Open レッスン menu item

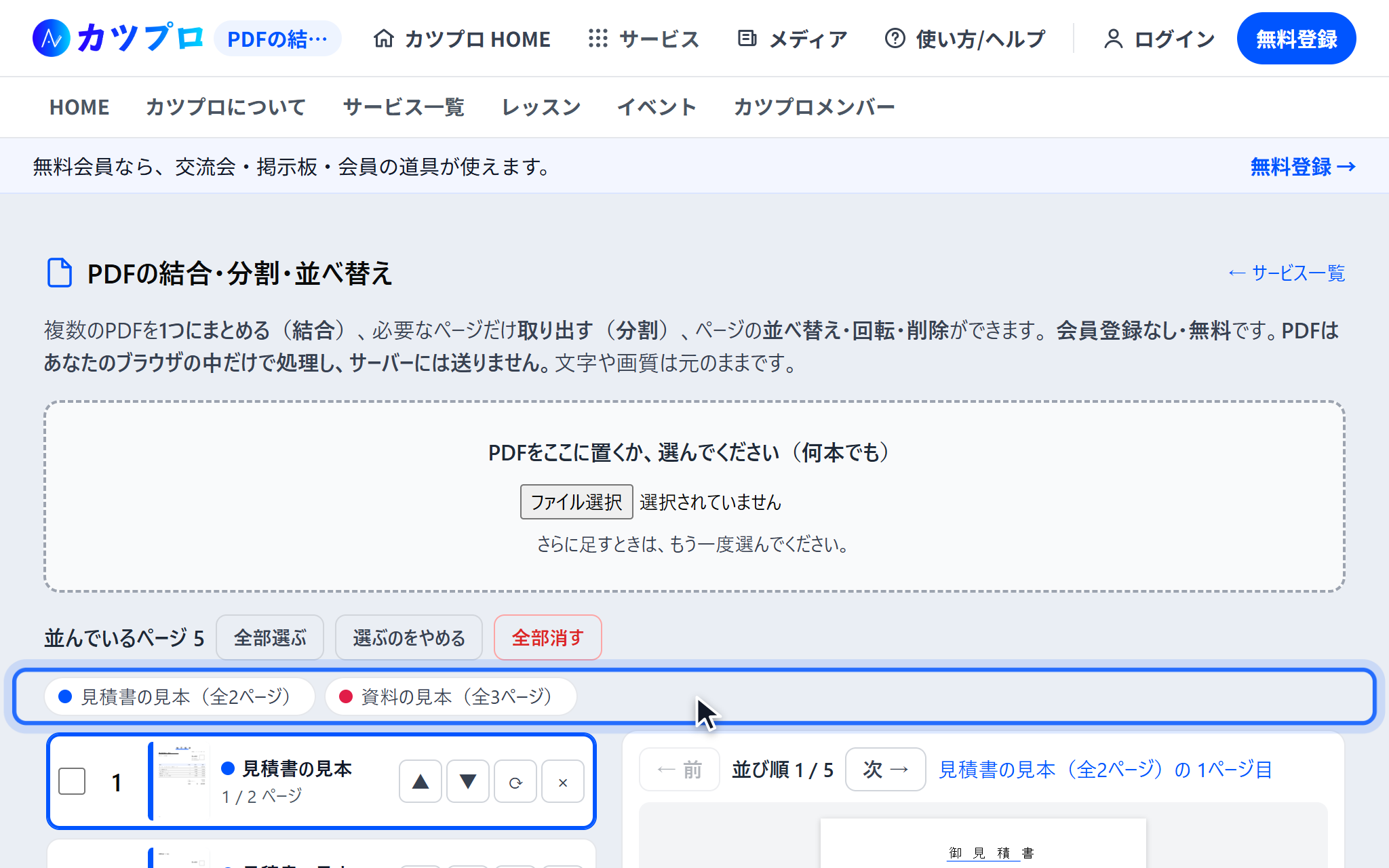click(541, 107)
